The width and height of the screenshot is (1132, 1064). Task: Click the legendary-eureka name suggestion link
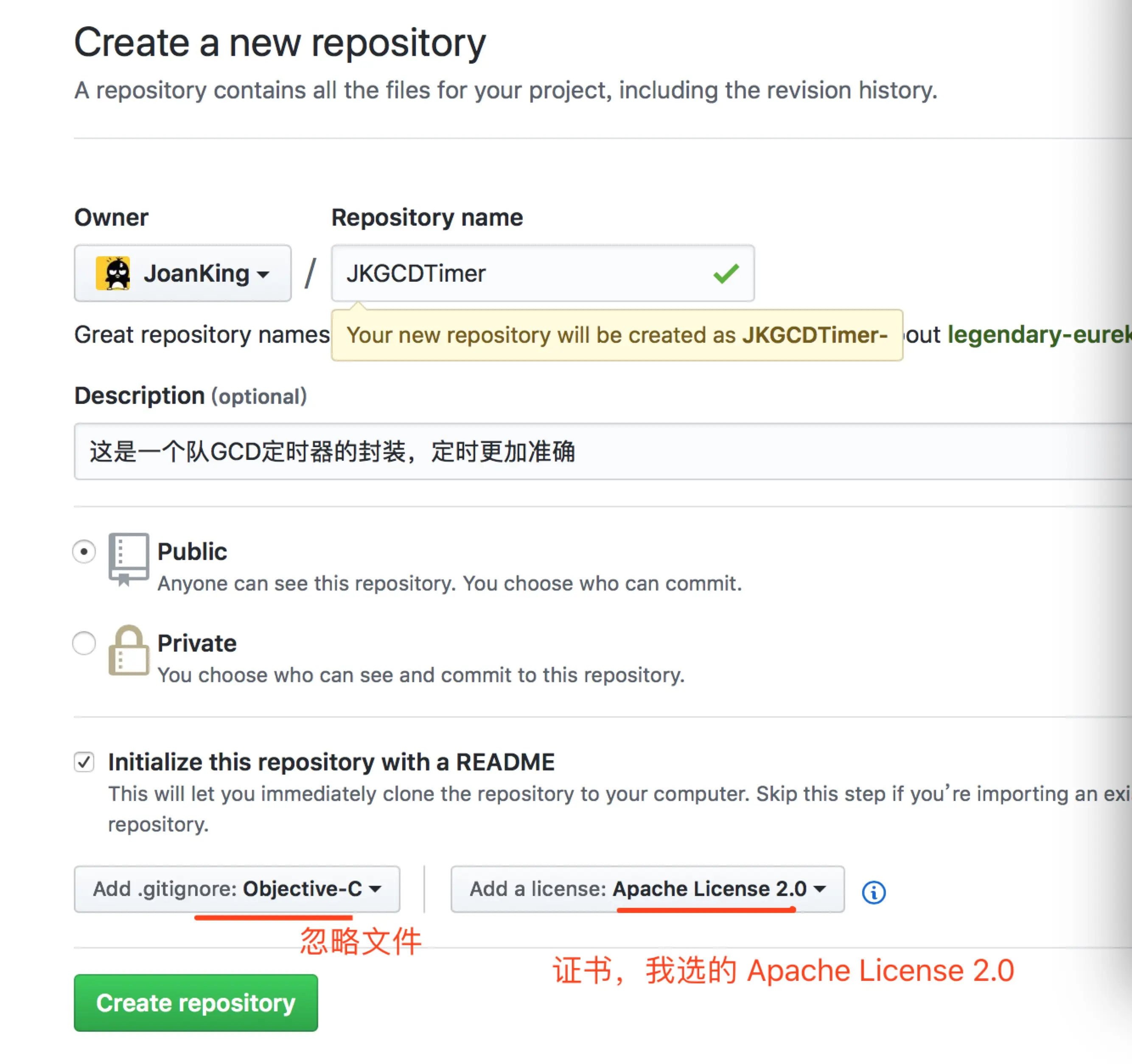(1039, 335)
